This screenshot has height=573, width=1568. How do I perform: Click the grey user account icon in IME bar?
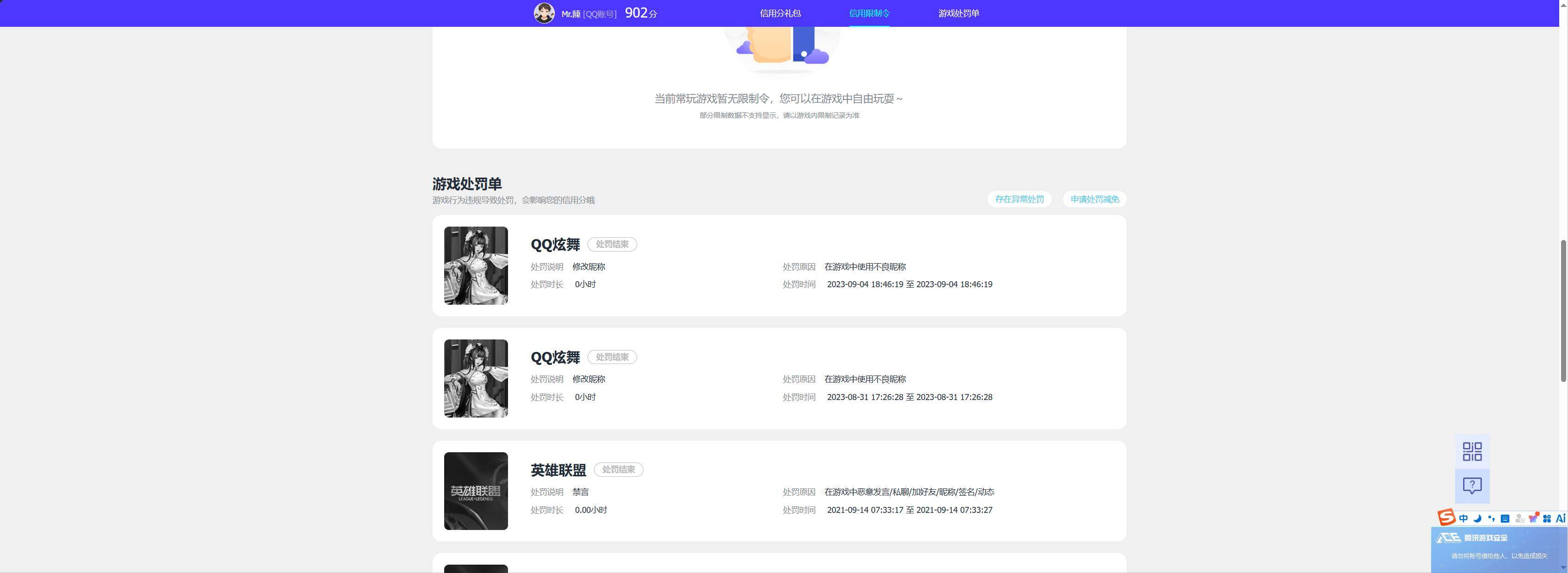click(x=1519, y=518)
